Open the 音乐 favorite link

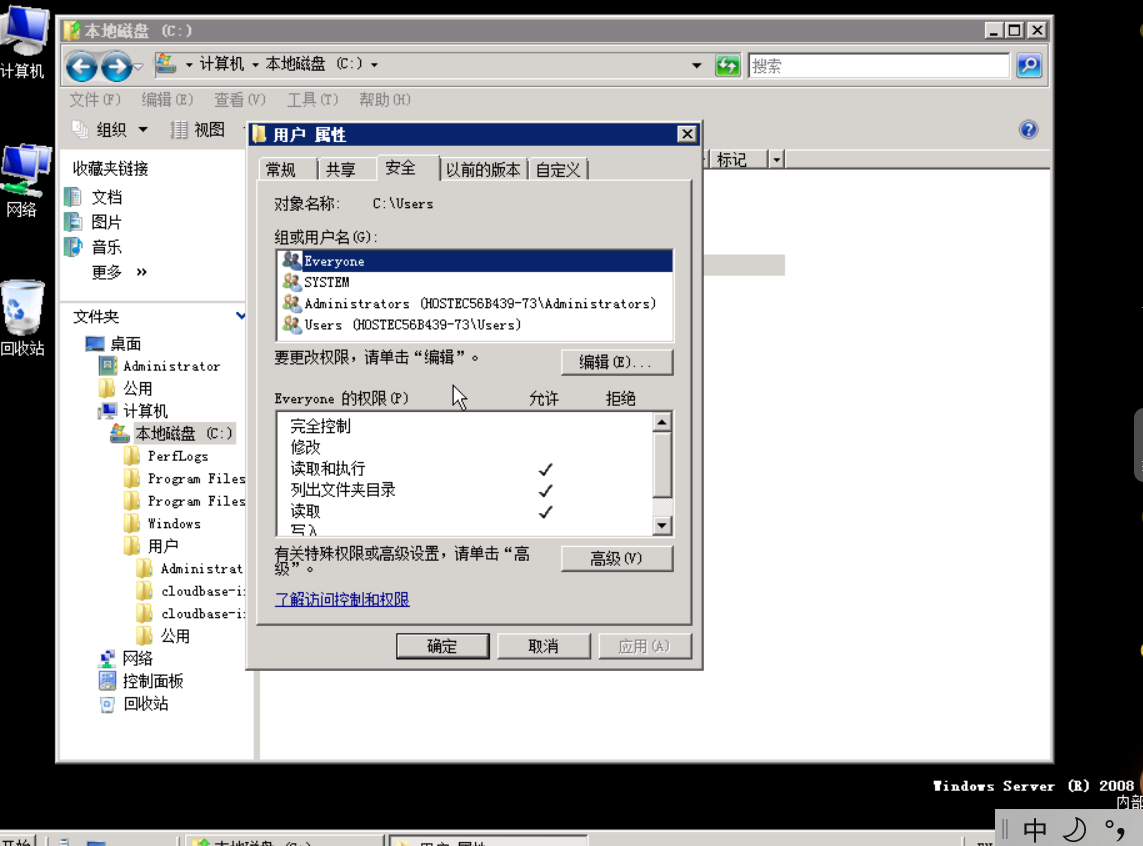click(106, 247)
